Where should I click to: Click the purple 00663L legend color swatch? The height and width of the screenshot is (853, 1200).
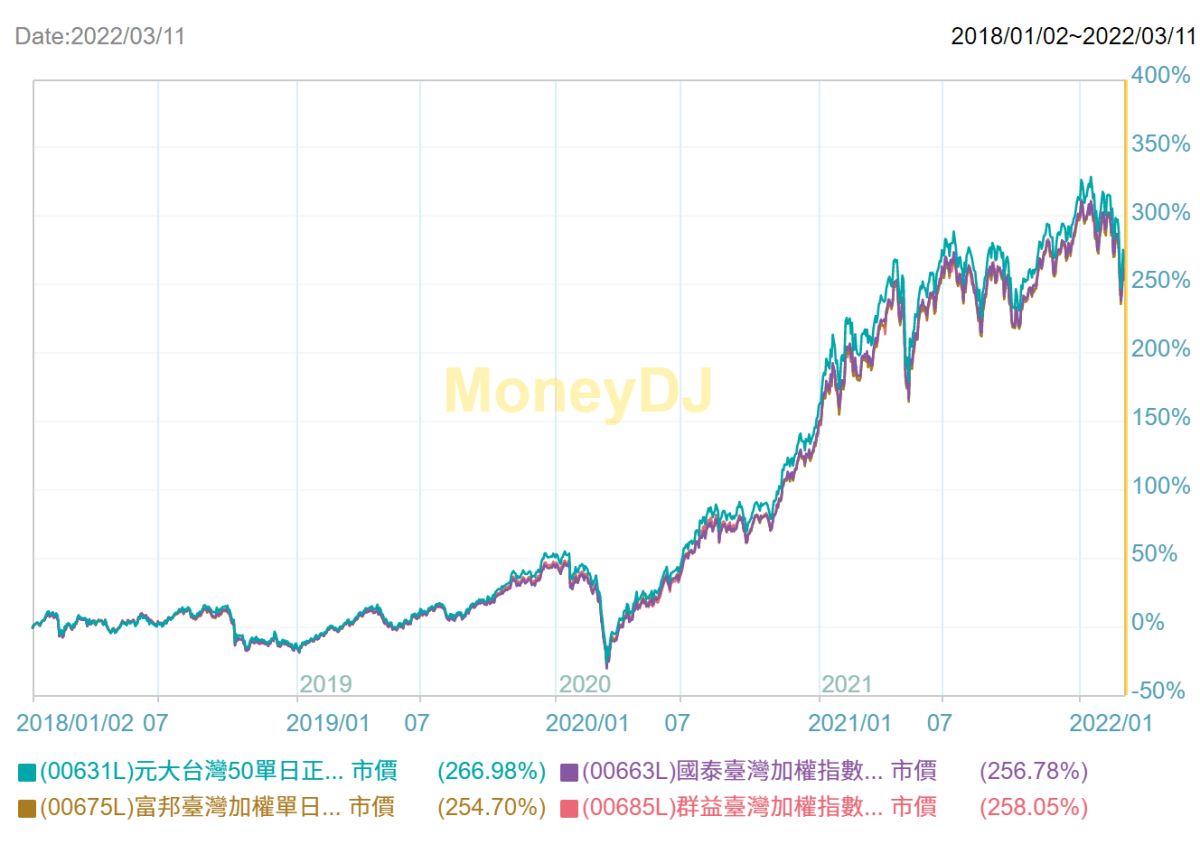pos(570,772)
